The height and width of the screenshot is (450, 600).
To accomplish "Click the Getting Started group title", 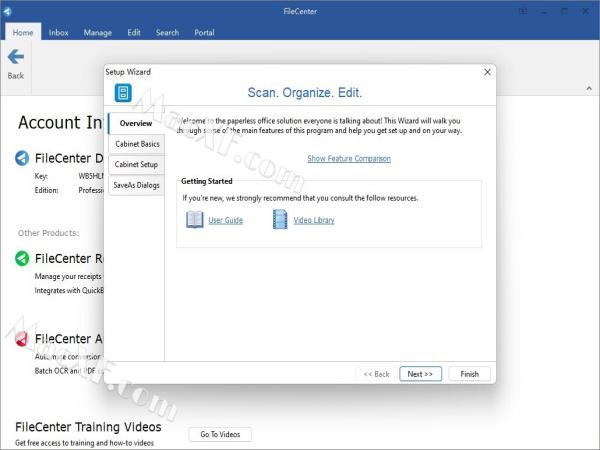I will pos(207,181).
